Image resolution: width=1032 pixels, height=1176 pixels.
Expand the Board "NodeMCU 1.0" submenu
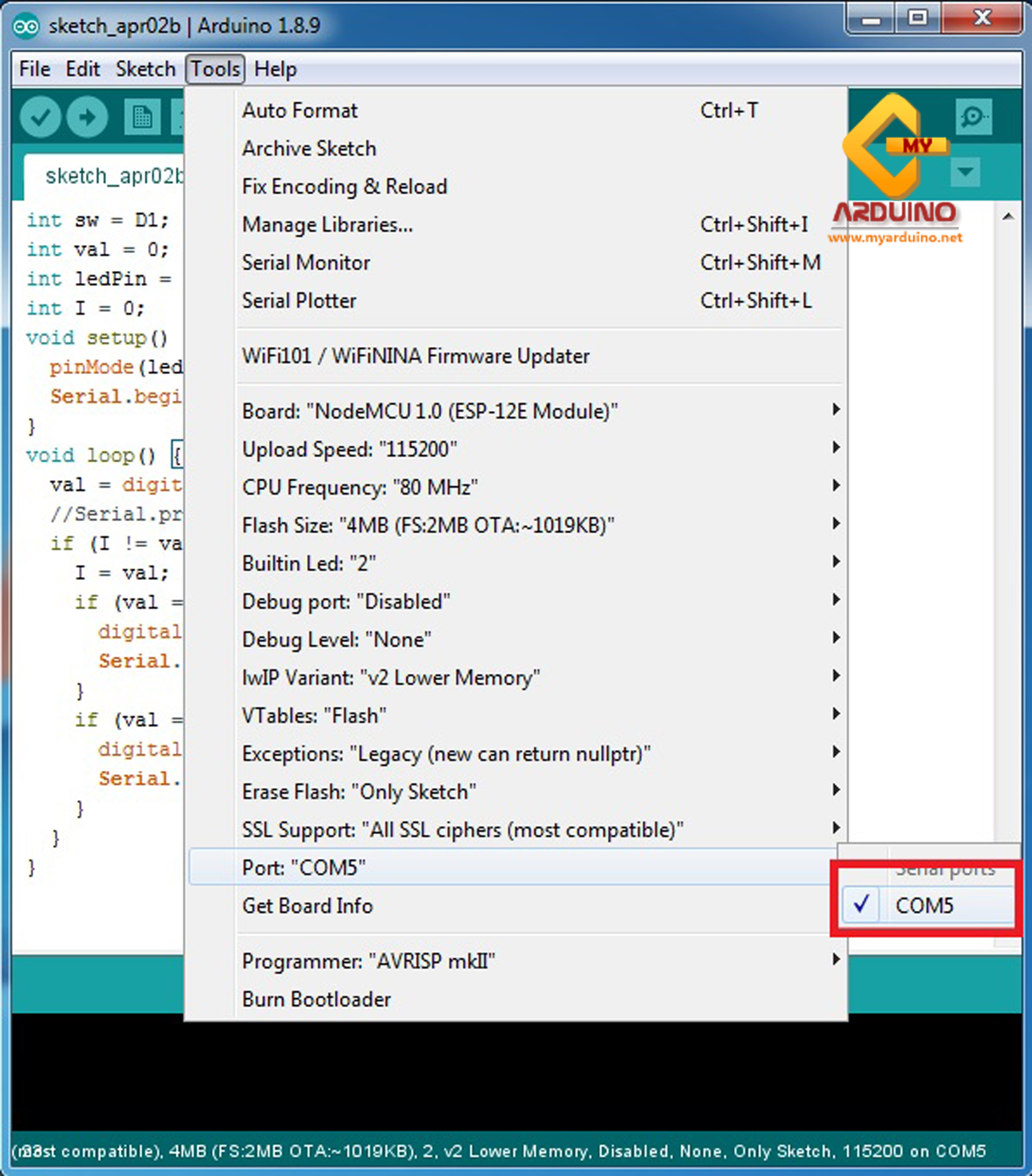click(429, 410)
